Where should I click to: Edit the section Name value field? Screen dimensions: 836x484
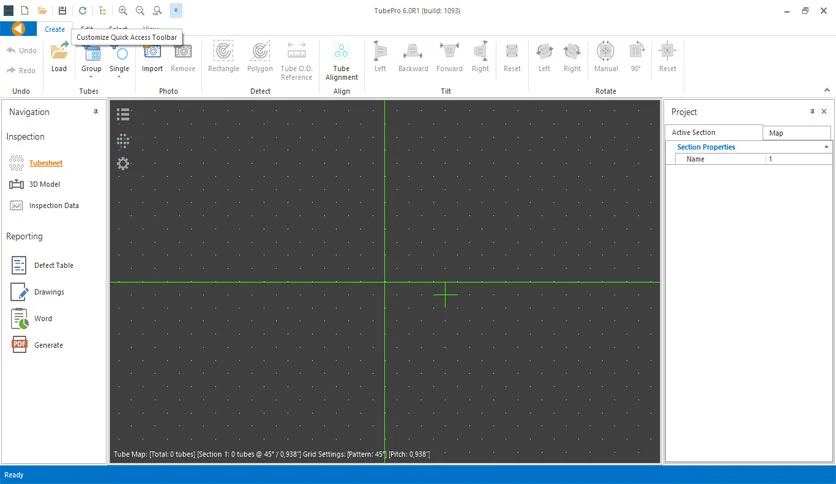tap(798, 159)
